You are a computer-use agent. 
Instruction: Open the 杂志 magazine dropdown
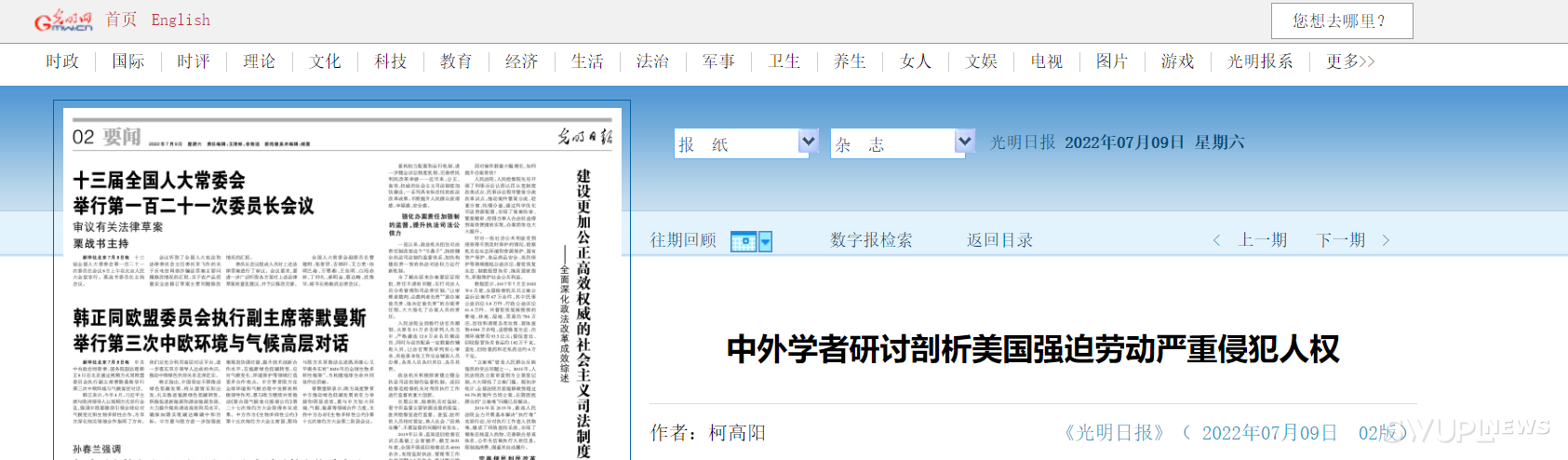tap(903, 143)
